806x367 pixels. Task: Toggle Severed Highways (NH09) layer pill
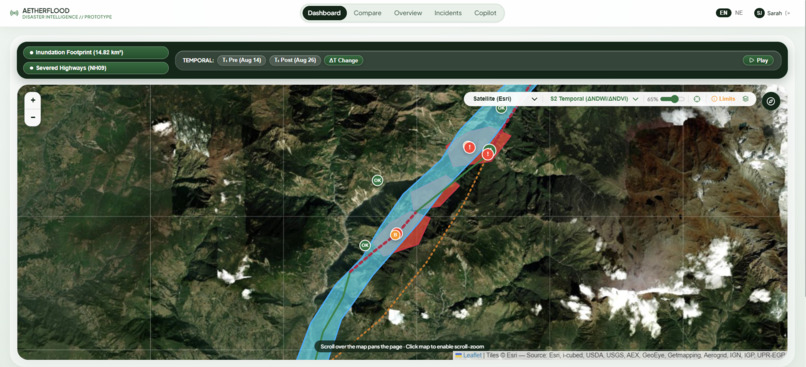pyautogui.click(x=96, y=68)
